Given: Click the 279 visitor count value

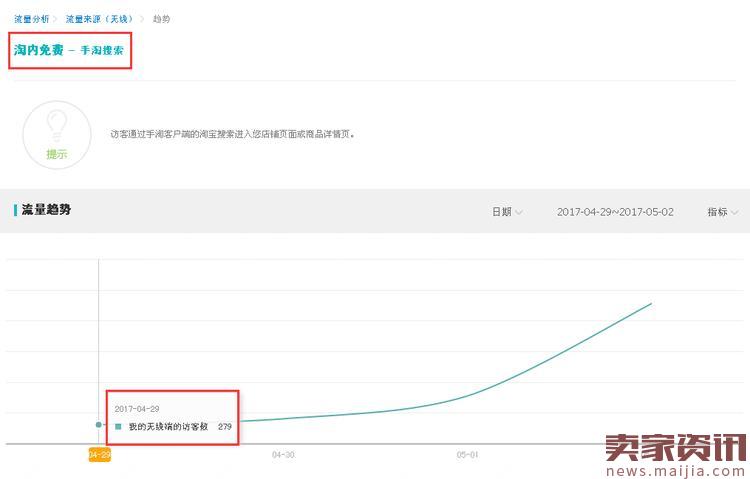Looking at the screenshot, I should click(x=225, y=426).
